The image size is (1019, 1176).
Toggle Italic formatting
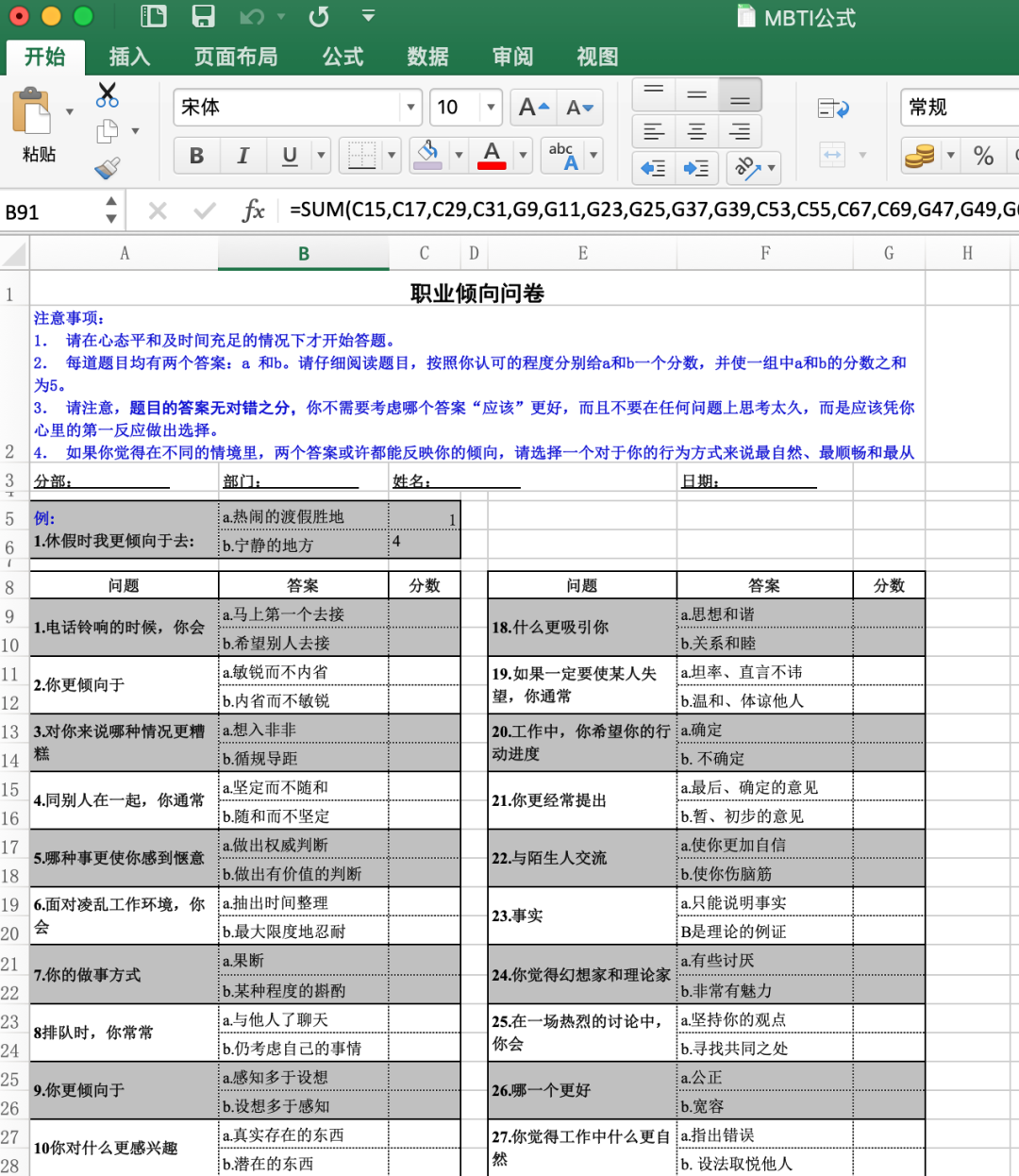242,156
